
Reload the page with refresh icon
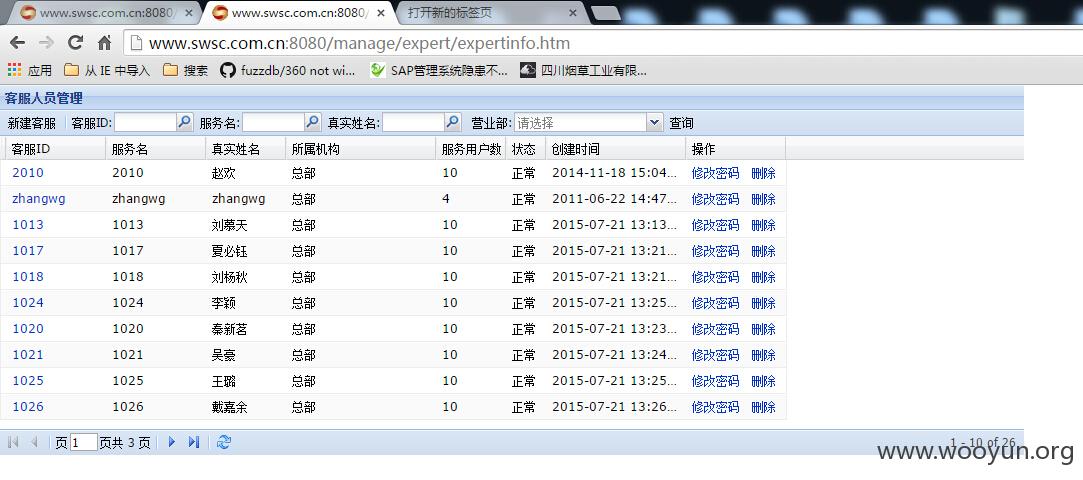click(x=75, y=43)
